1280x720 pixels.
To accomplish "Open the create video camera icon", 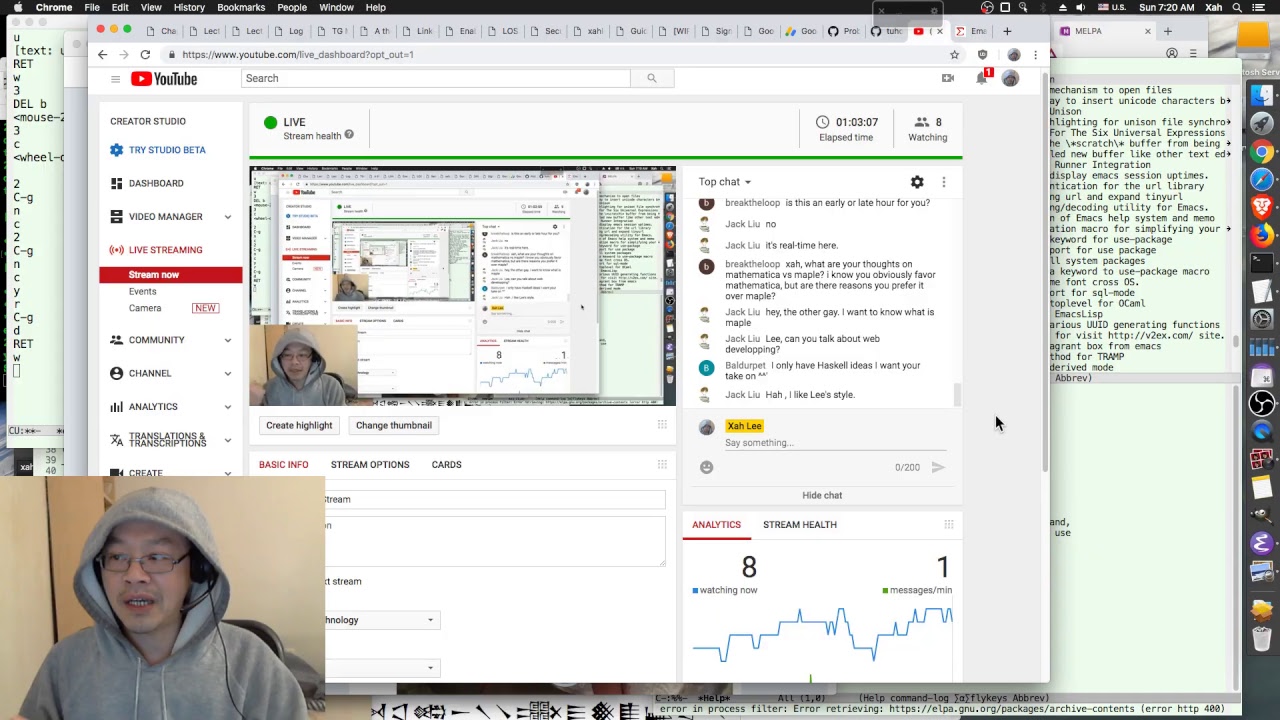I will pyautogui.click(x=948, y=78).
